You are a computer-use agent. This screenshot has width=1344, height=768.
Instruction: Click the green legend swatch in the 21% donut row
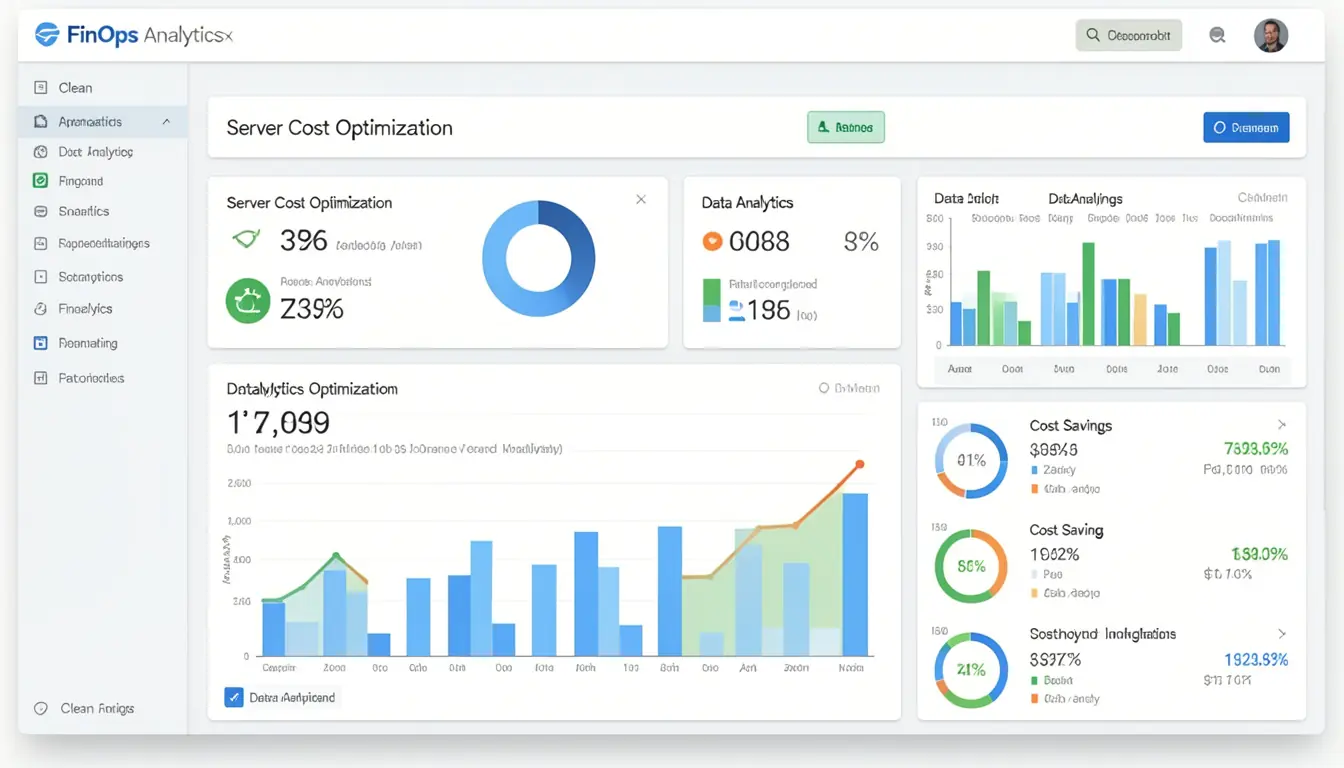tap(1034, 680)
